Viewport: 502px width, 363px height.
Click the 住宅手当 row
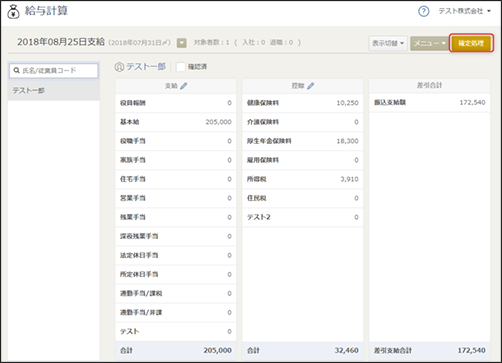pyautogui.click(x=176, y=179)
